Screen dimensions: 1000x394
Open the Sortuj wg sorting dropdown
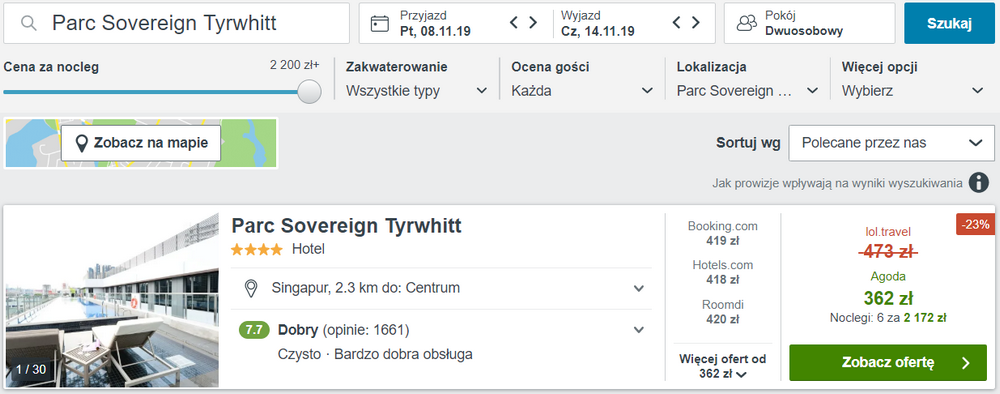(x=891, y=143)
